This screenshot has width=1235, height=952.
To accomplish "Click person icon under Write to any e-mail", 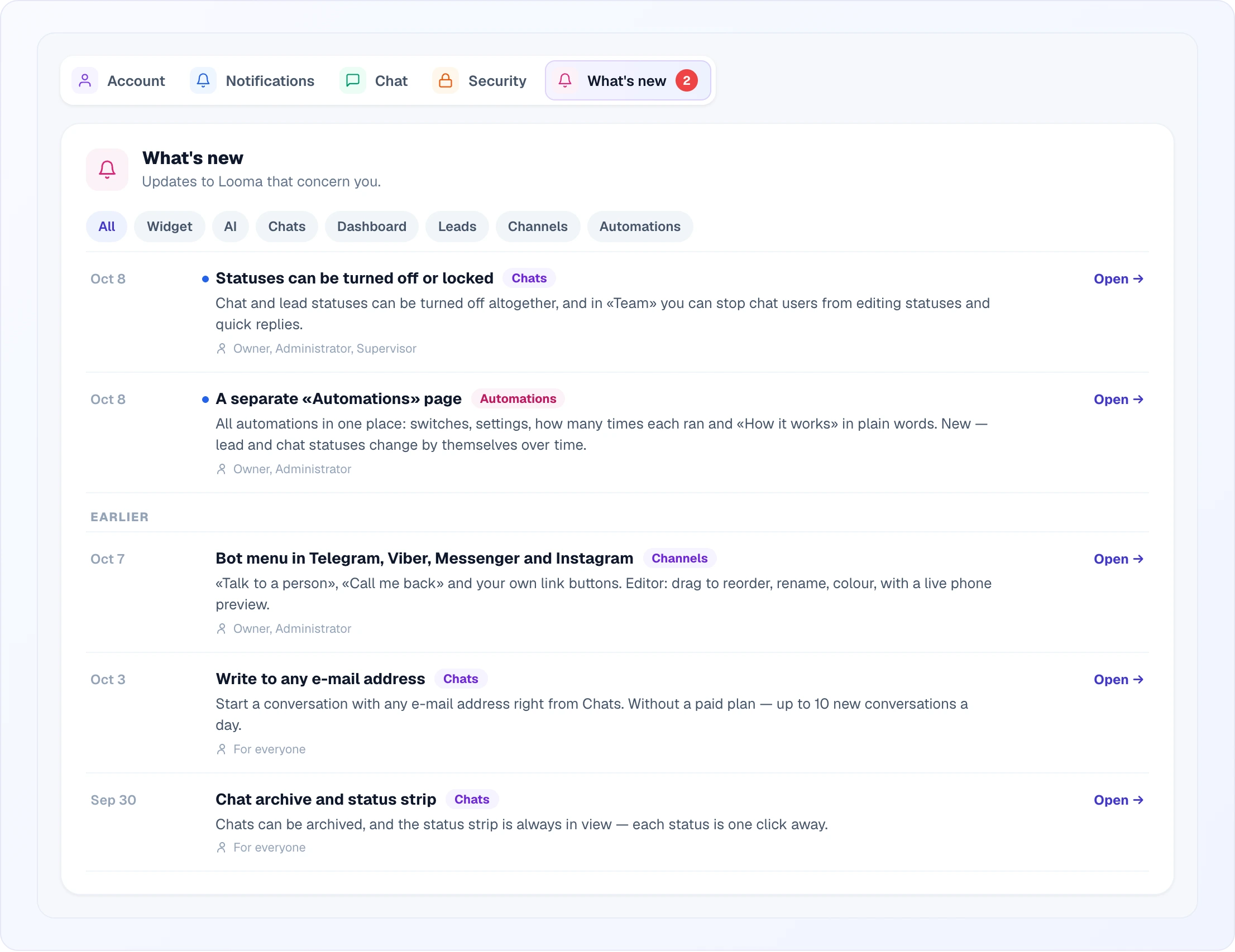I will (222, 749).
